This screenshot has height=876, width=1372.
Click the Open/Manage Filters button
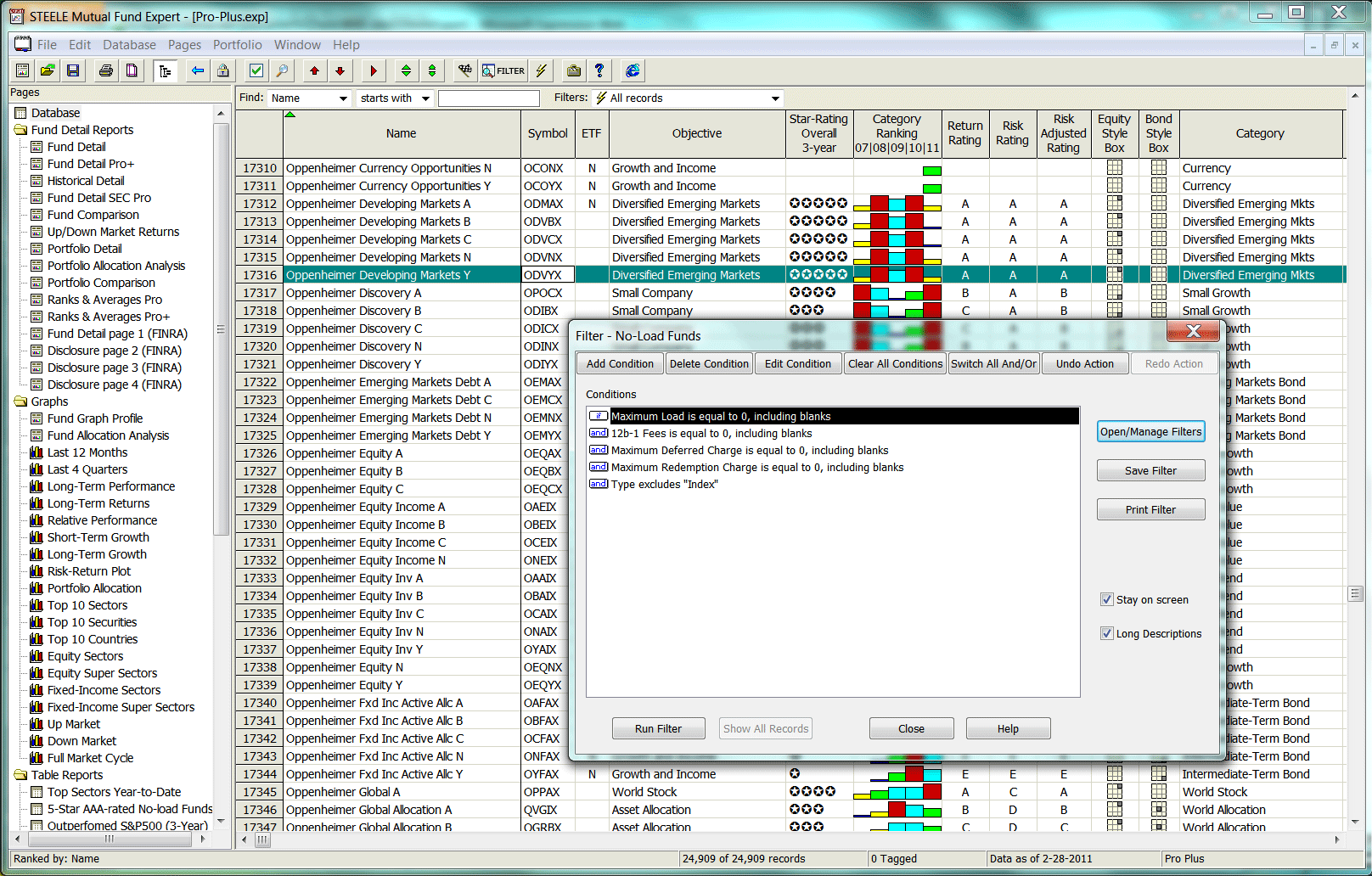pyautogui.click(x=1150, y=431)
